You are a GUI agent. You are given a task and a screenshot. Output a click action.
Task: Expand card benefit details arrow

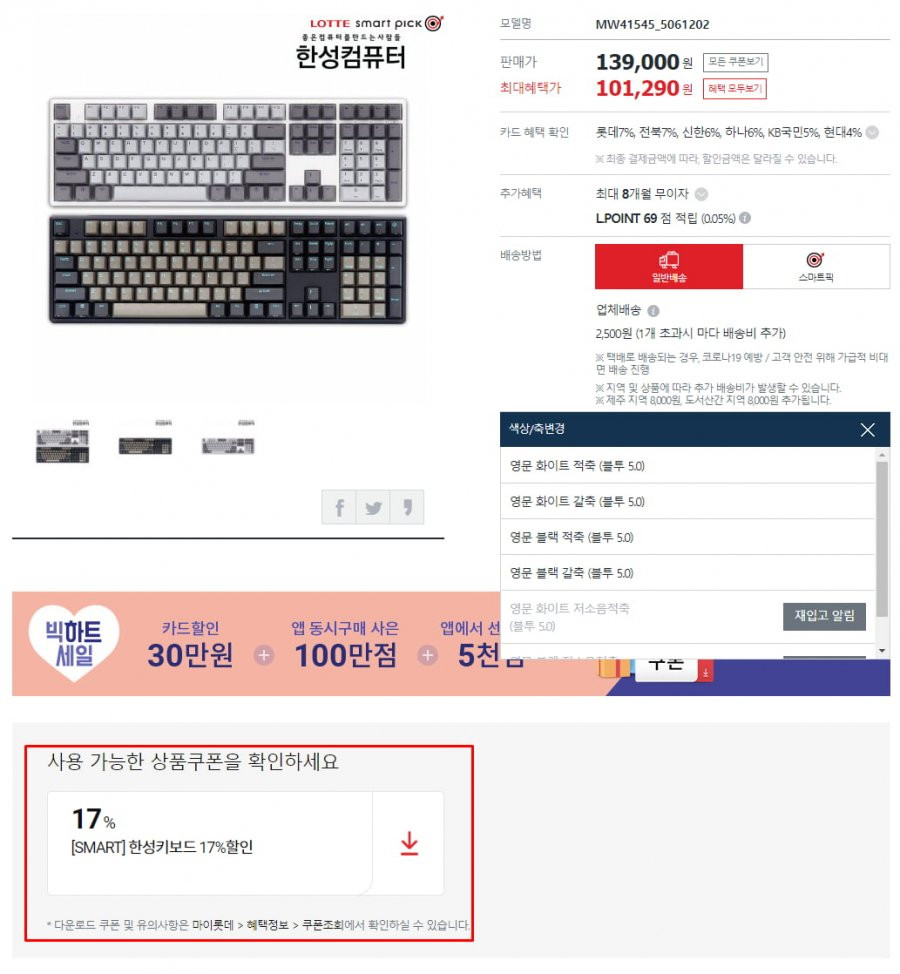[872, 132]
